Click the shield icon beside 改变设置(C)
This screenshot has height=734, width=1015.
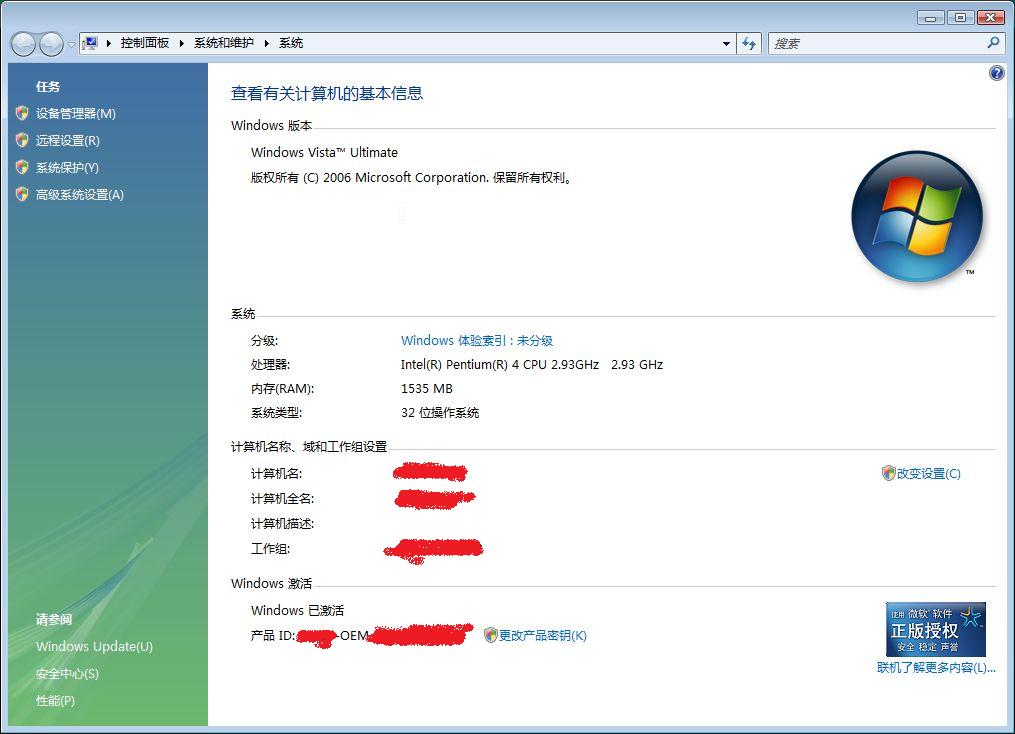click(x=888, y=473)
